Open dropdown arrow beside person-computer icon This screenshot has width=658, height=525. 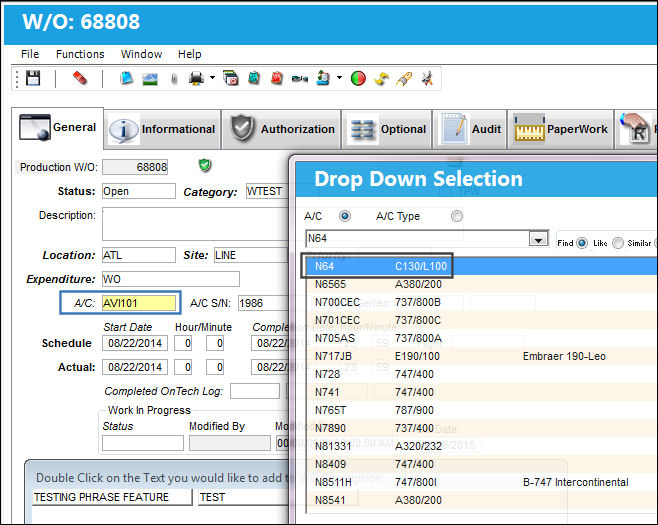tap(339, 78)
